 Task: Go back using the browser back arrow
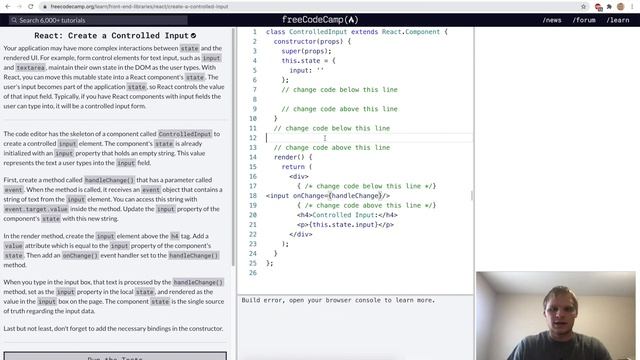pos(8,7)
